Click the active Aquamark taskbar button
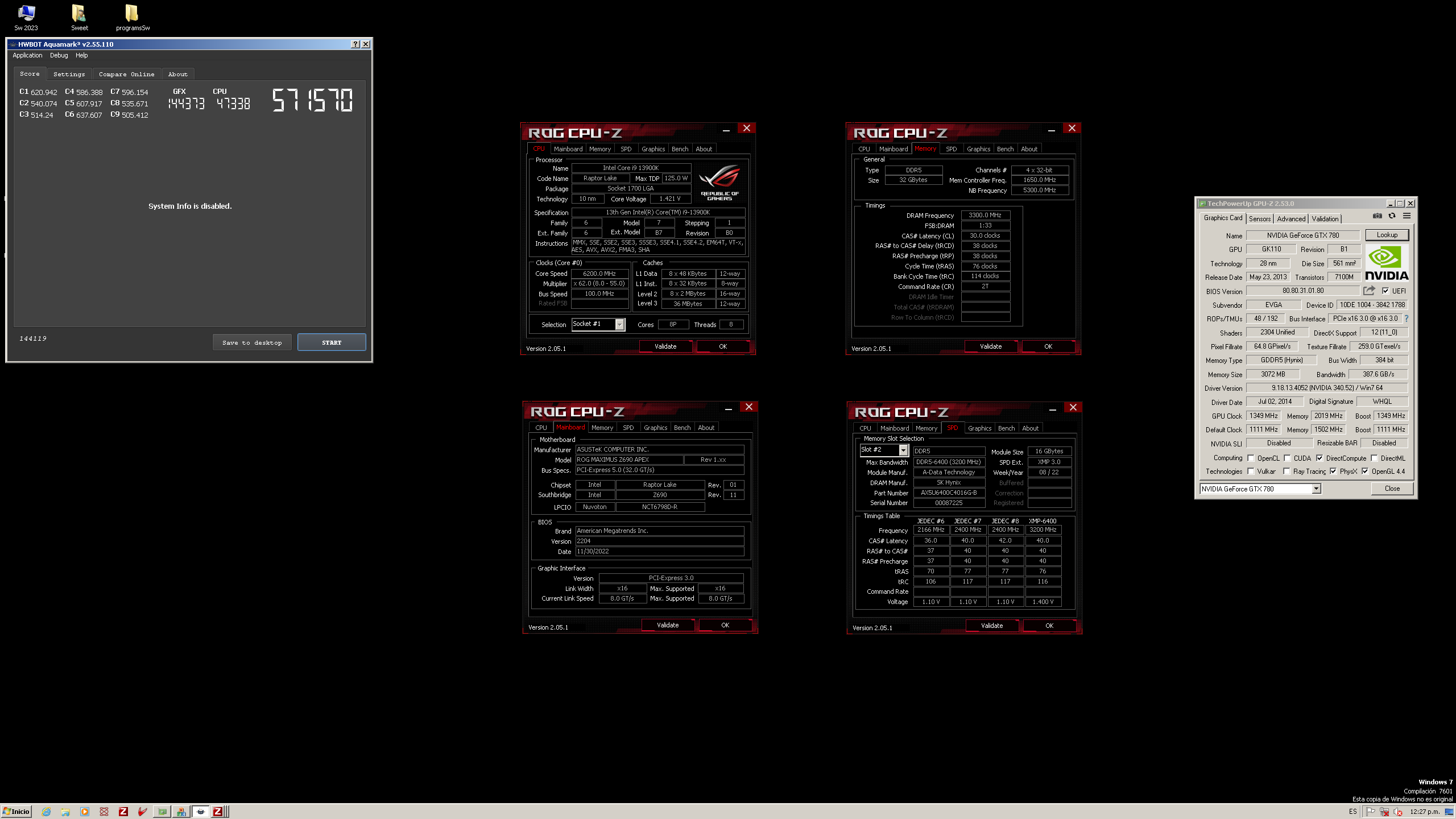1456x819 pixels. 200,812
